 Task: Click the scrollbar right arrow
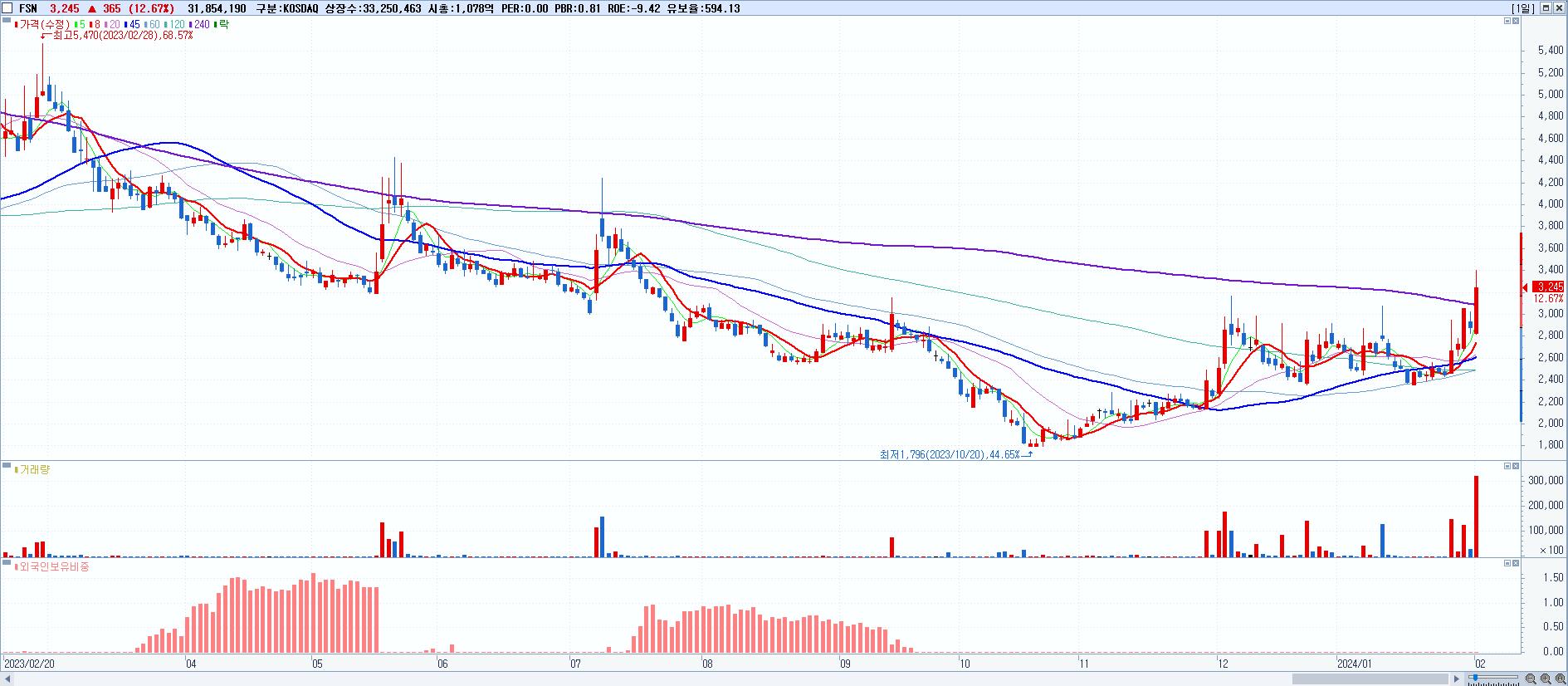tap(1456, 679)
